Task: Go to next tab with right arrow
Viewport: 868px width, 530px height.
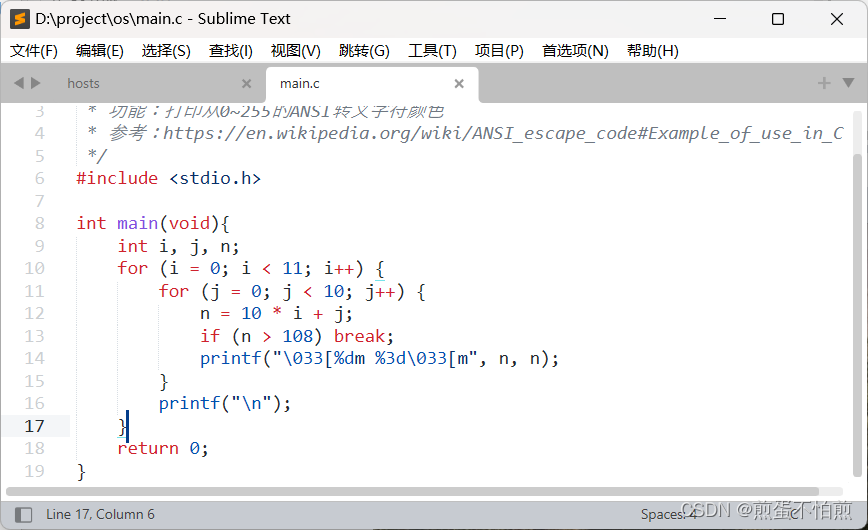Action: 36,83
